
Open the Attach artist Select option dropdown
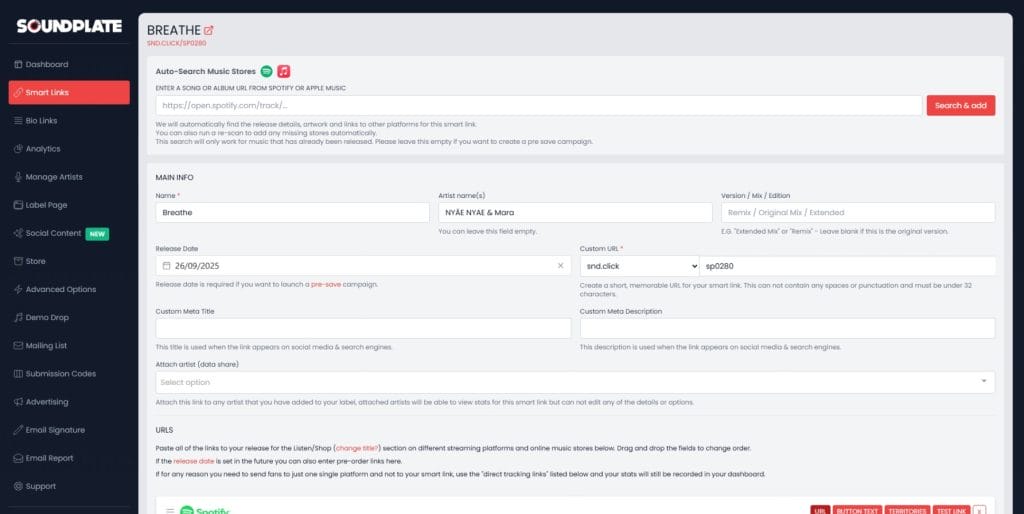click(575, 382)
